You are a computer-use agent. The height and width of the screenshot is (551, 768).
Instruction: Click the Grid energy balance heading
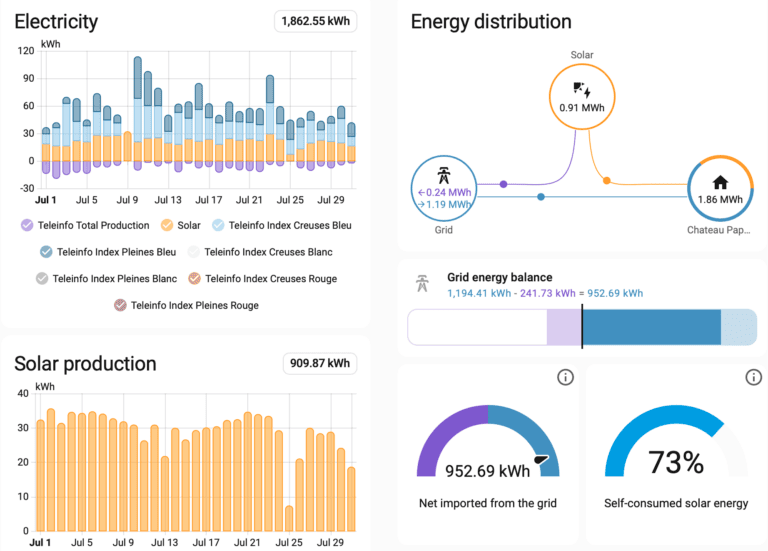[x=500, y=277]
